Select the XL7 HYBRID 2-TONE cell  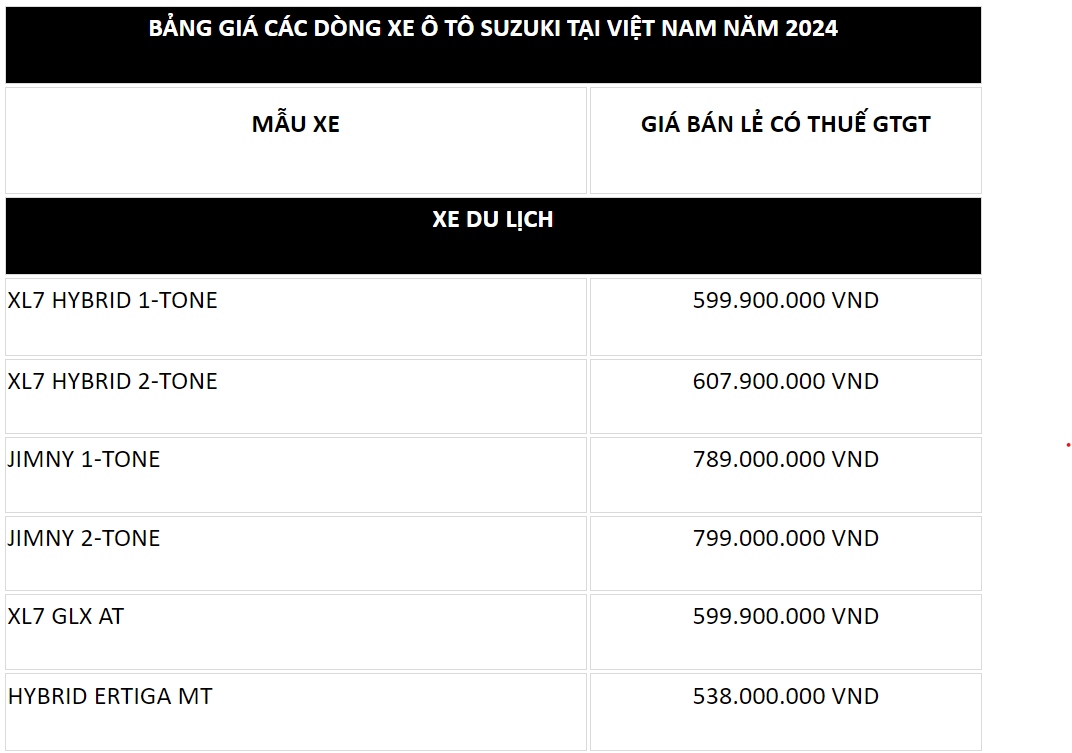[296, 396]
